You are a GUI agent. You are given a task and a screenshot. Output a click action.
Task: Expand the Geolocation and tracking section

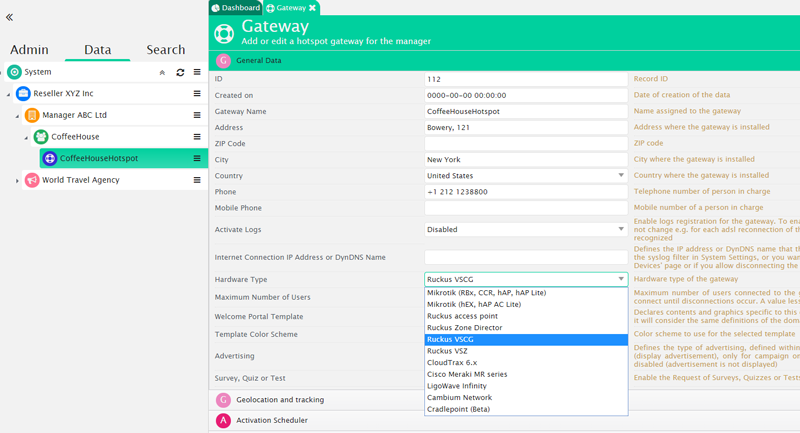tap(279, 400)
